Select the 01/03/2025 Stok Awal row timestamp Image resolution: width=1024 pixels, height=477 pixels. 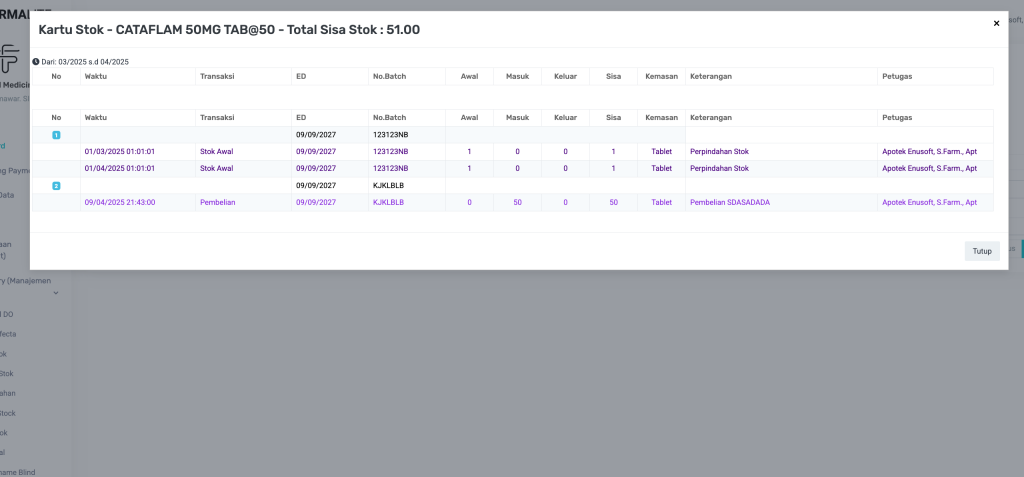click(x=120, y=152)
